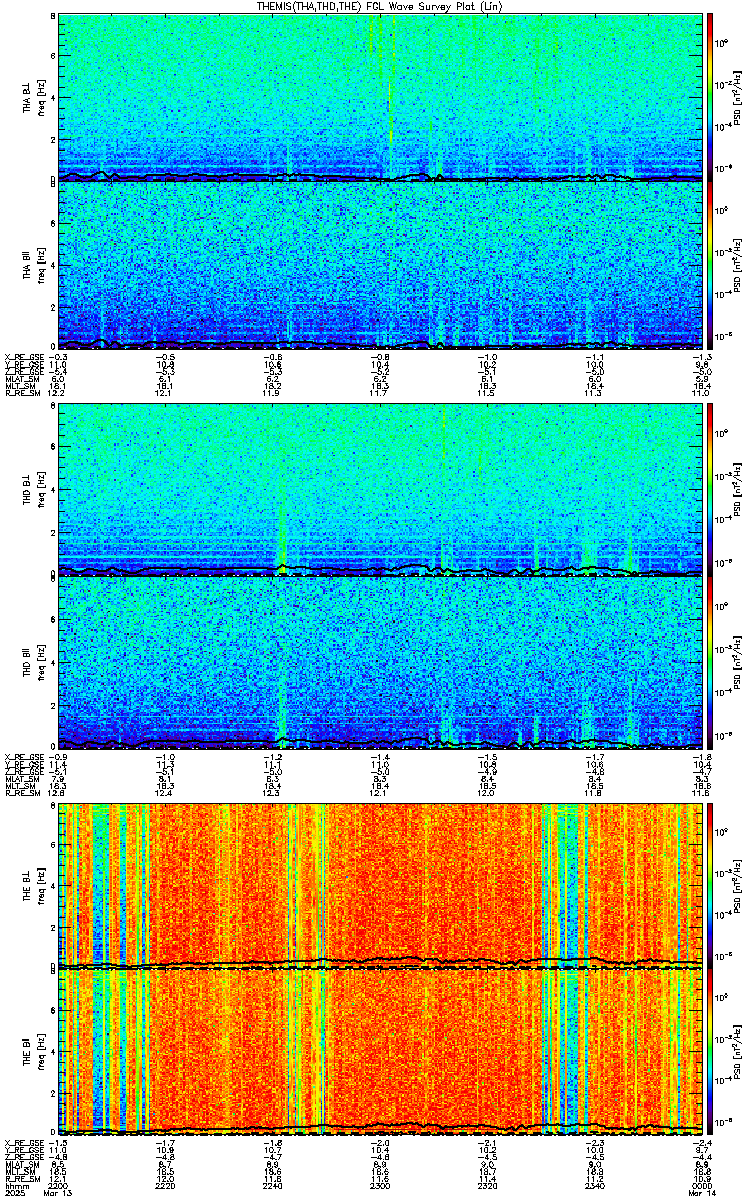Click the 2220 time label on bottom axis
This screenshot has height=1200, width=750.
coord(165,1186)
